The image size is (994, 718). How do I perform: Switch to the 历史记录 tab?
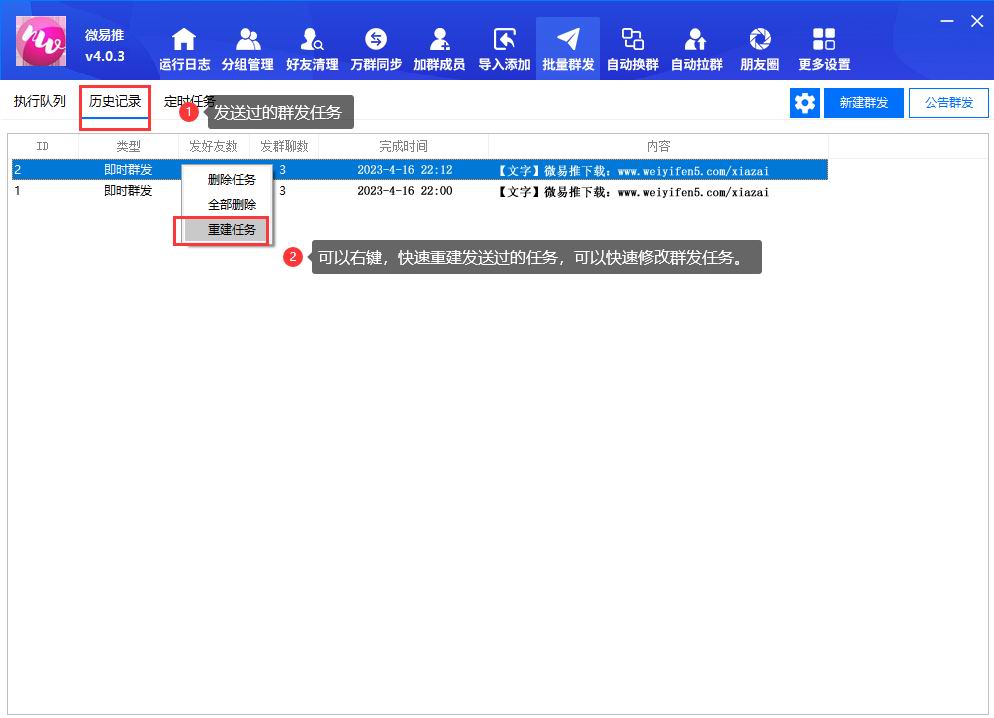(115, 102)
